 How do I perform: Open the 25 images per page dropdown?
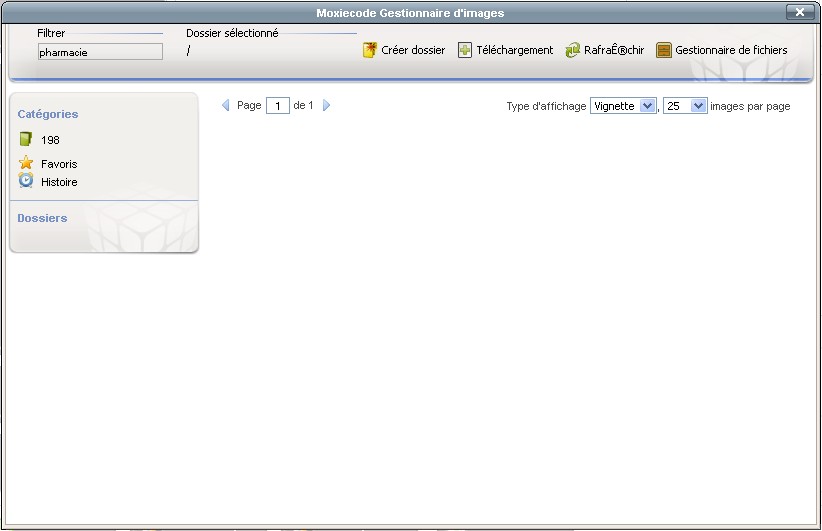coord(685,106)
